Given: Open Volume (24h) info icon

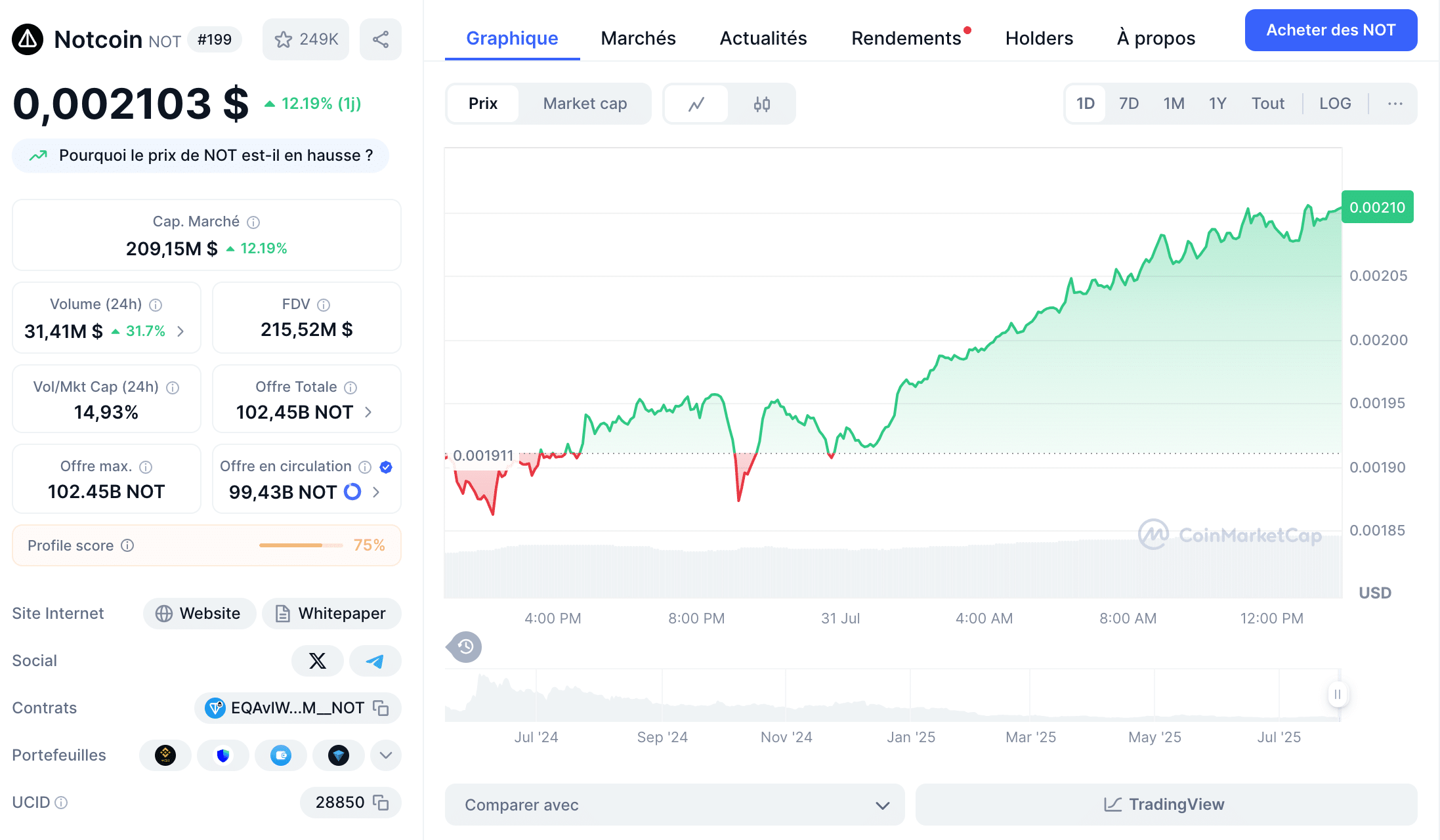Looking at the screenshot, I should [x=156, y=305].
